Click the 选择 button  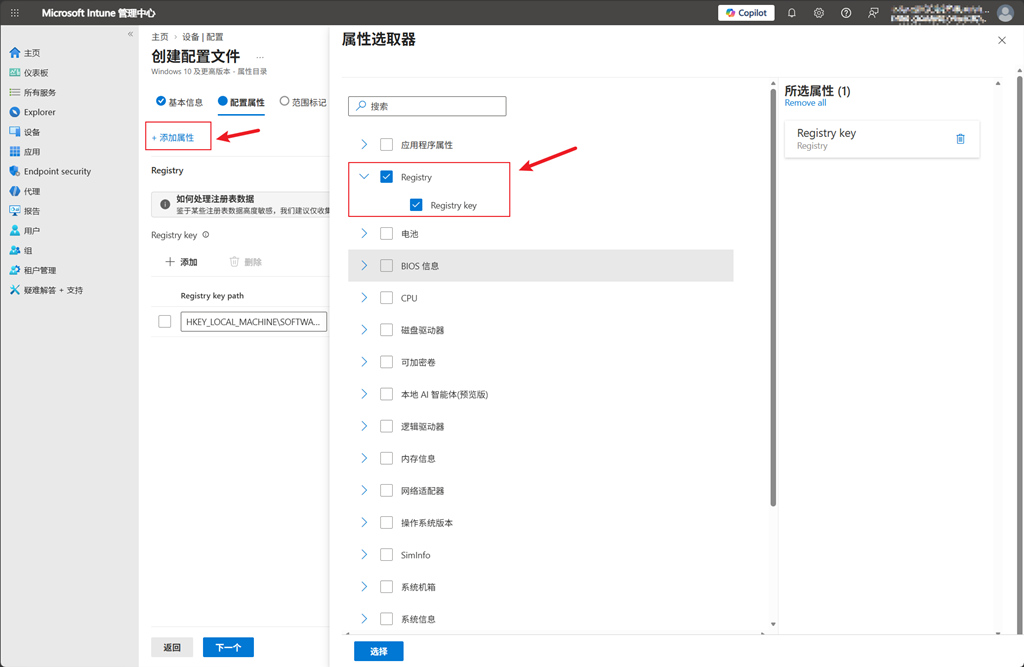point(379,651)
